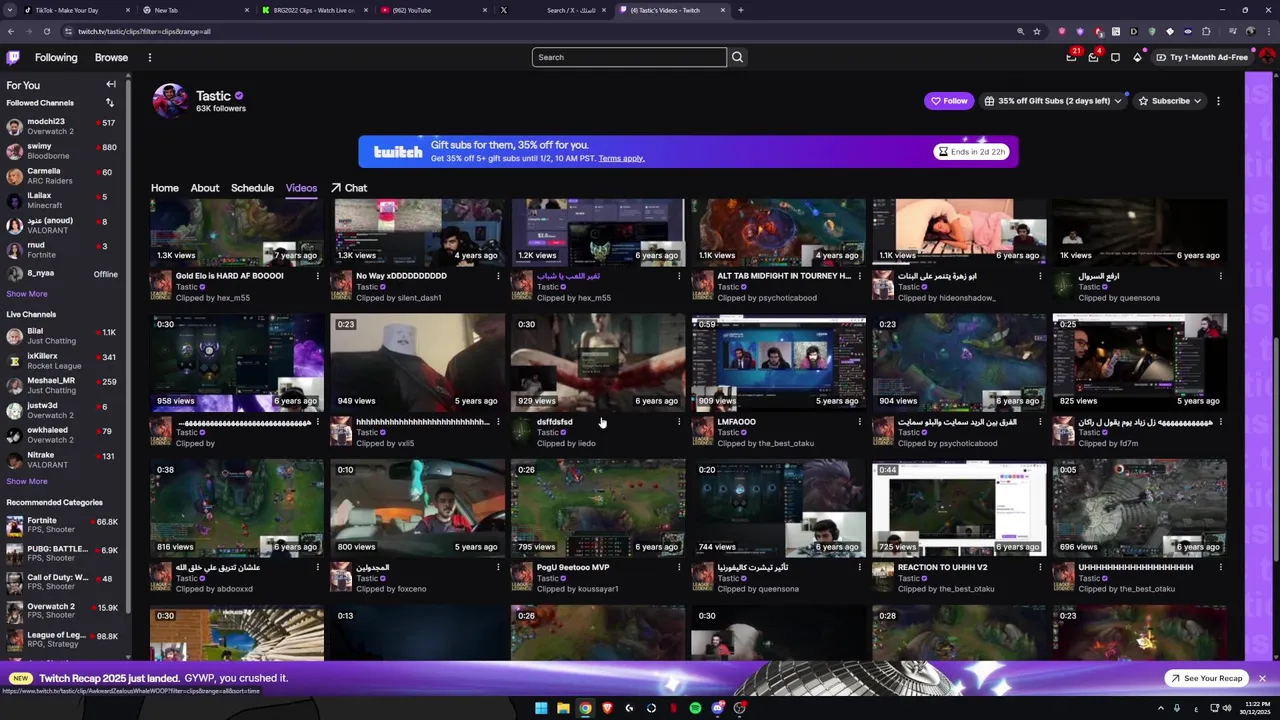Click the search magnifier button

click(x=737, y=57)
